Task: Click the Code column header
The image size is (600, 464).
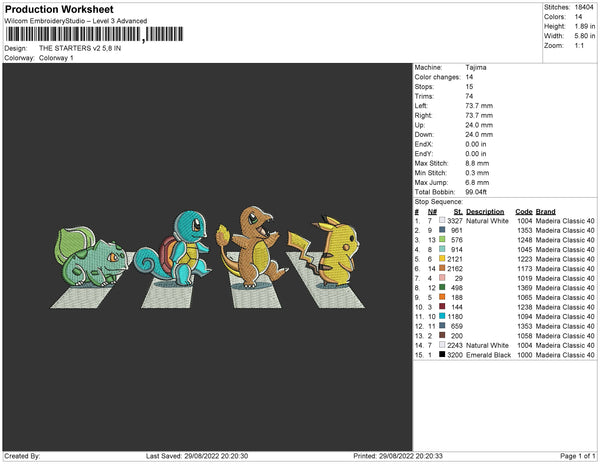Action: (523, 212)
